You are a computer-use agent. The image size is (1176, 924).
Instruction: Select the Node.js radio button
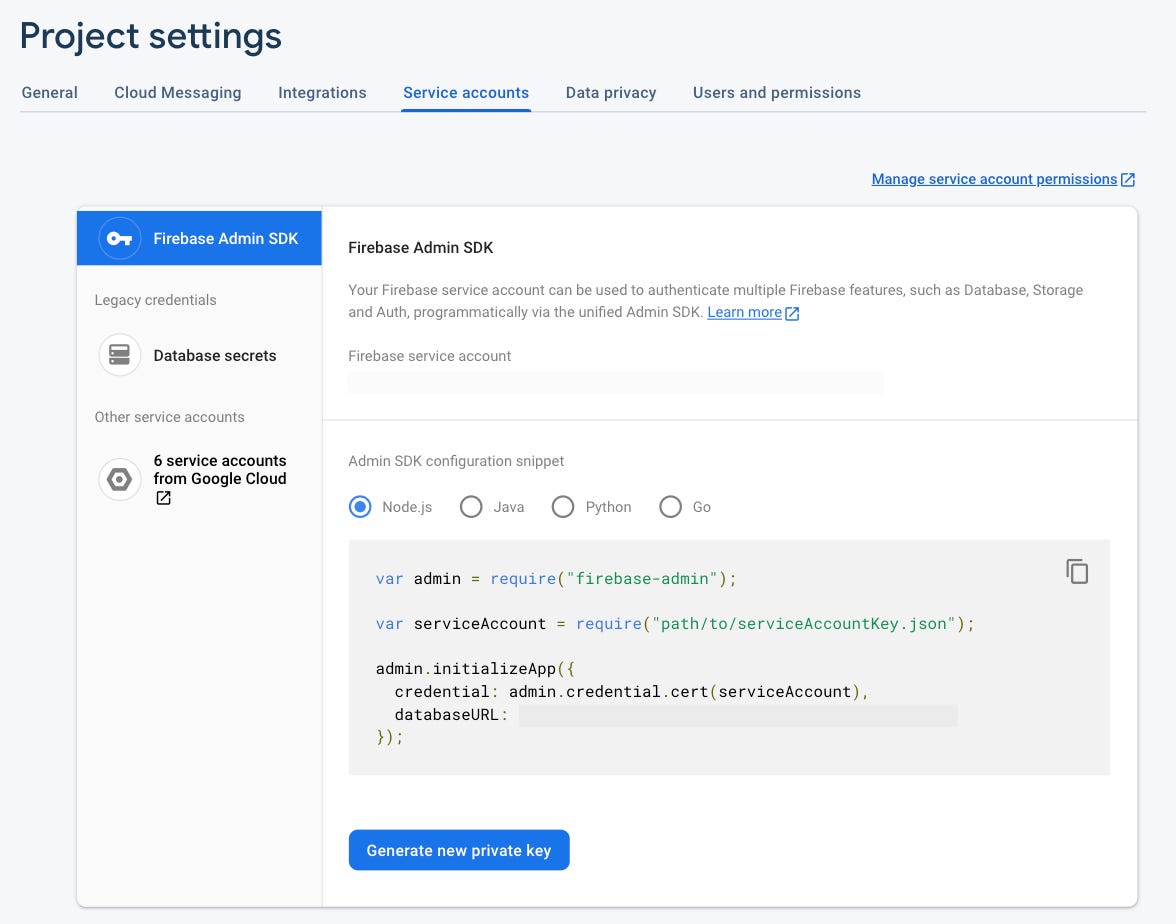pos(360,507)
